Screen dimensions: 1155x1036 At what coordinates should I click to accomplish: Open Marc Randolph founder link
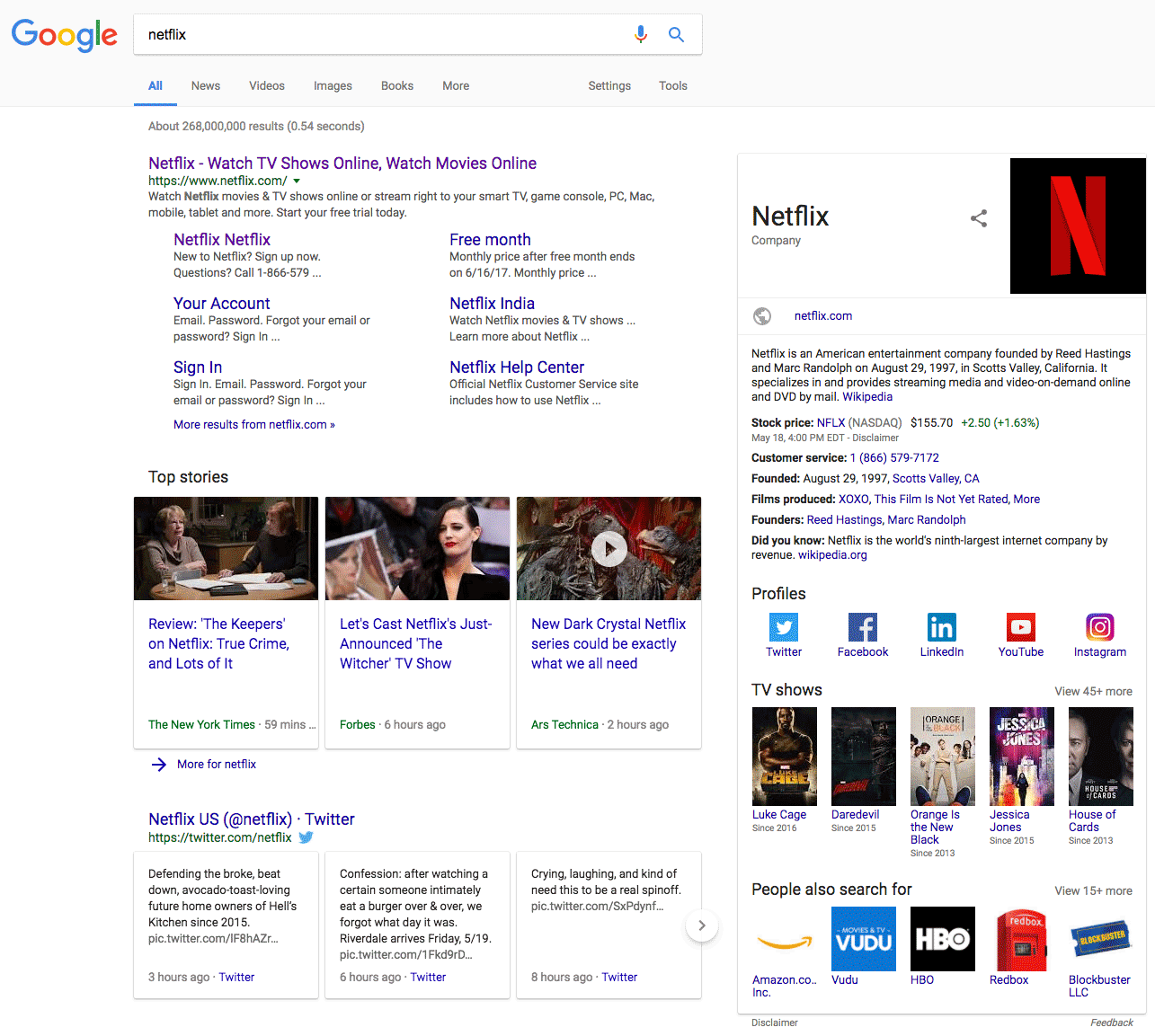click(927, 520)
